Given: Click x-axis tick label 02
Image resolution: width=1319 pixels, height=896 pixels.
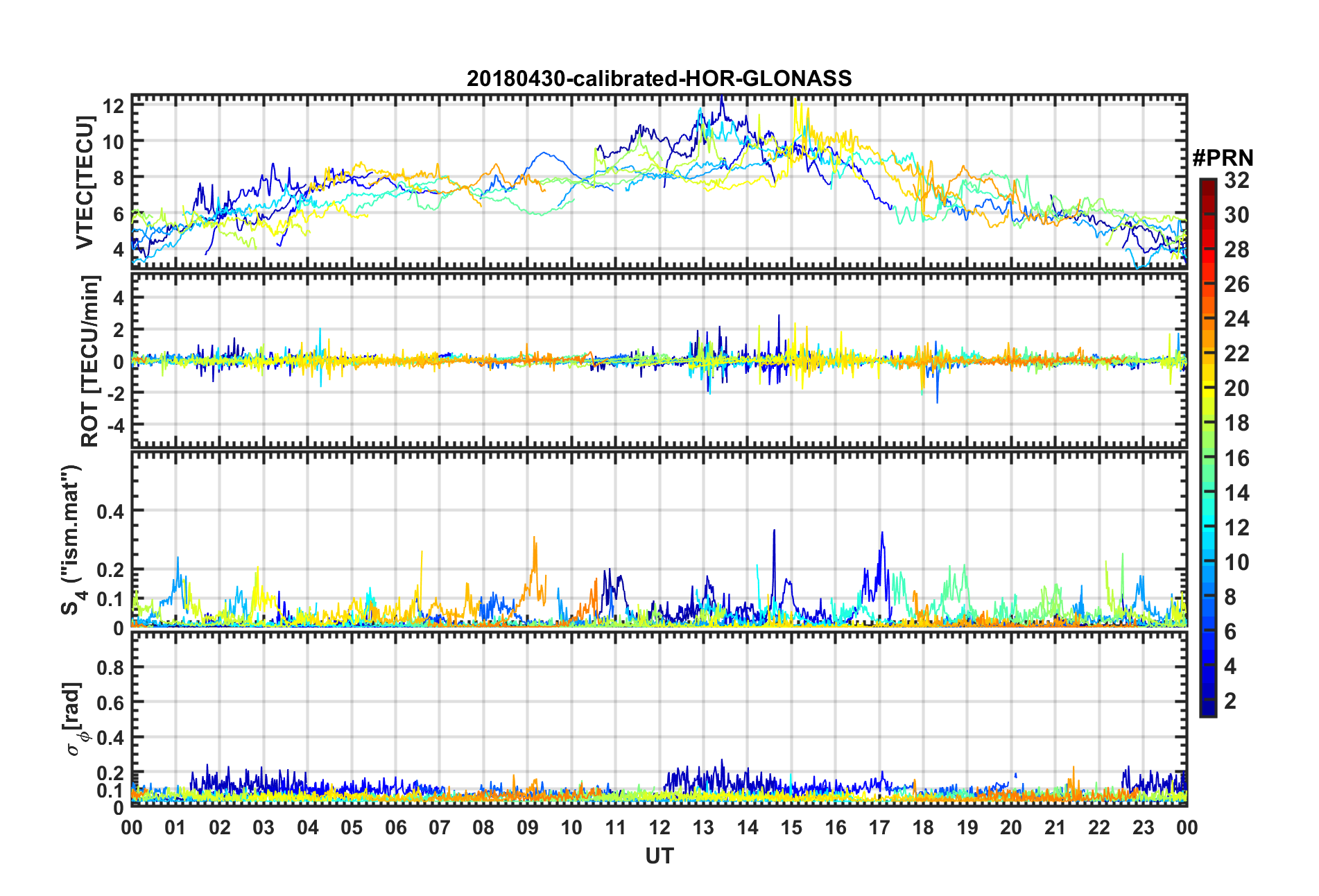Looking at the screenshot, I should (x=220, y=828).
